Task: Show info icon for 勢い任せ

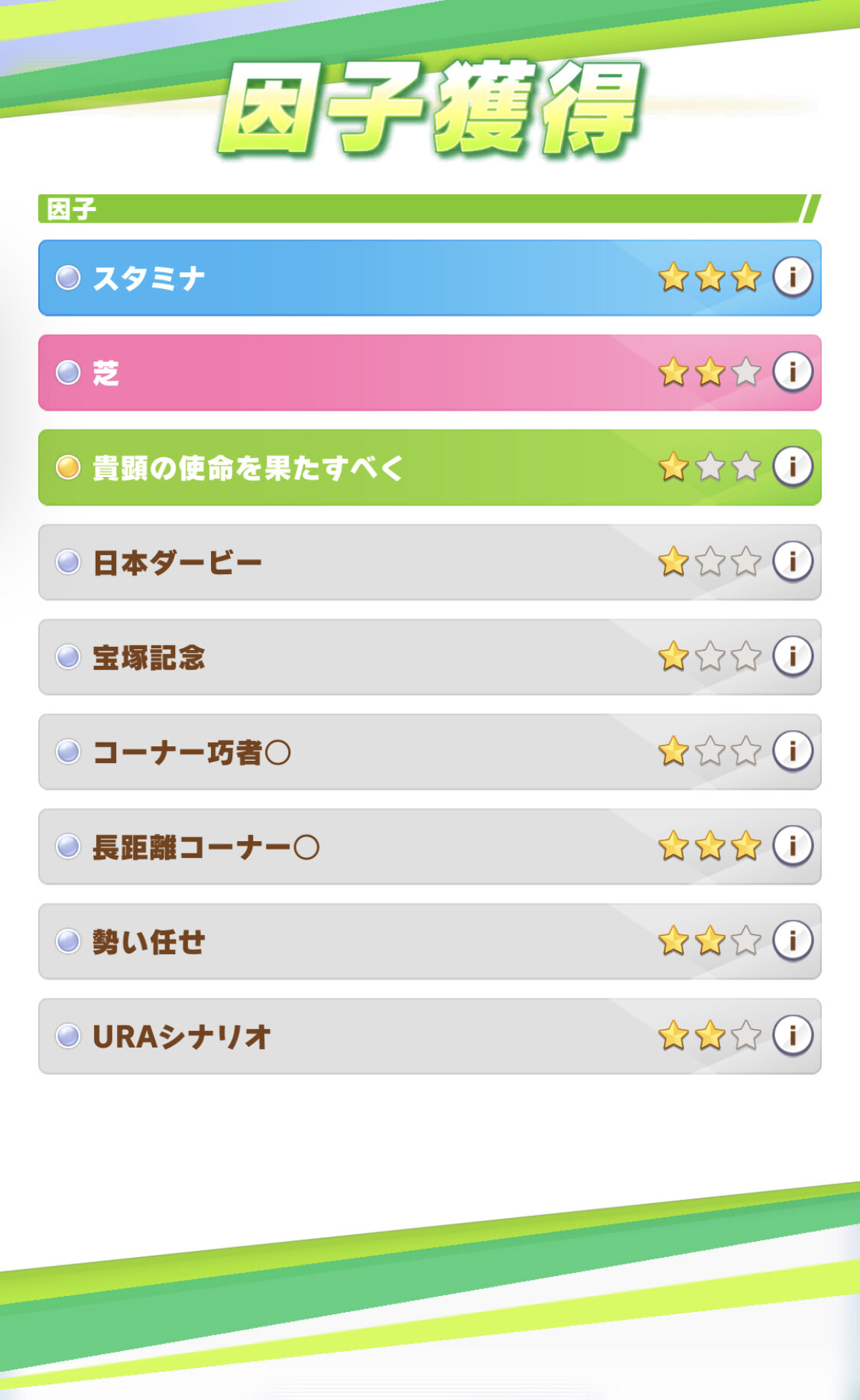Action: pyautogui.click(x=792, y=940)
